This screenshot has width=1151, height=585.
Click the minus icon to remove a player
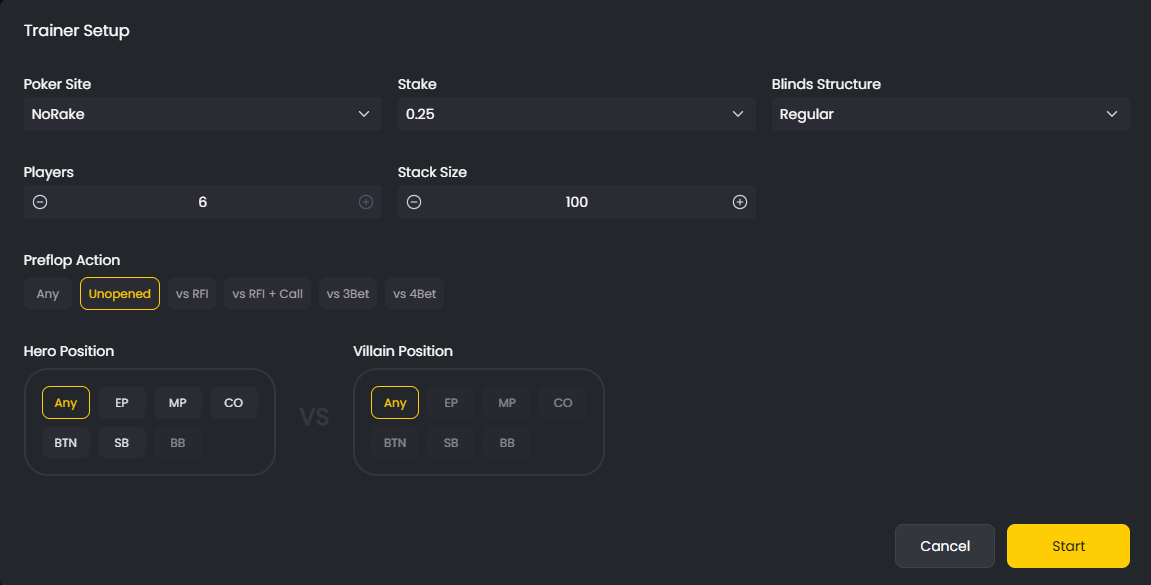(39, 201)
